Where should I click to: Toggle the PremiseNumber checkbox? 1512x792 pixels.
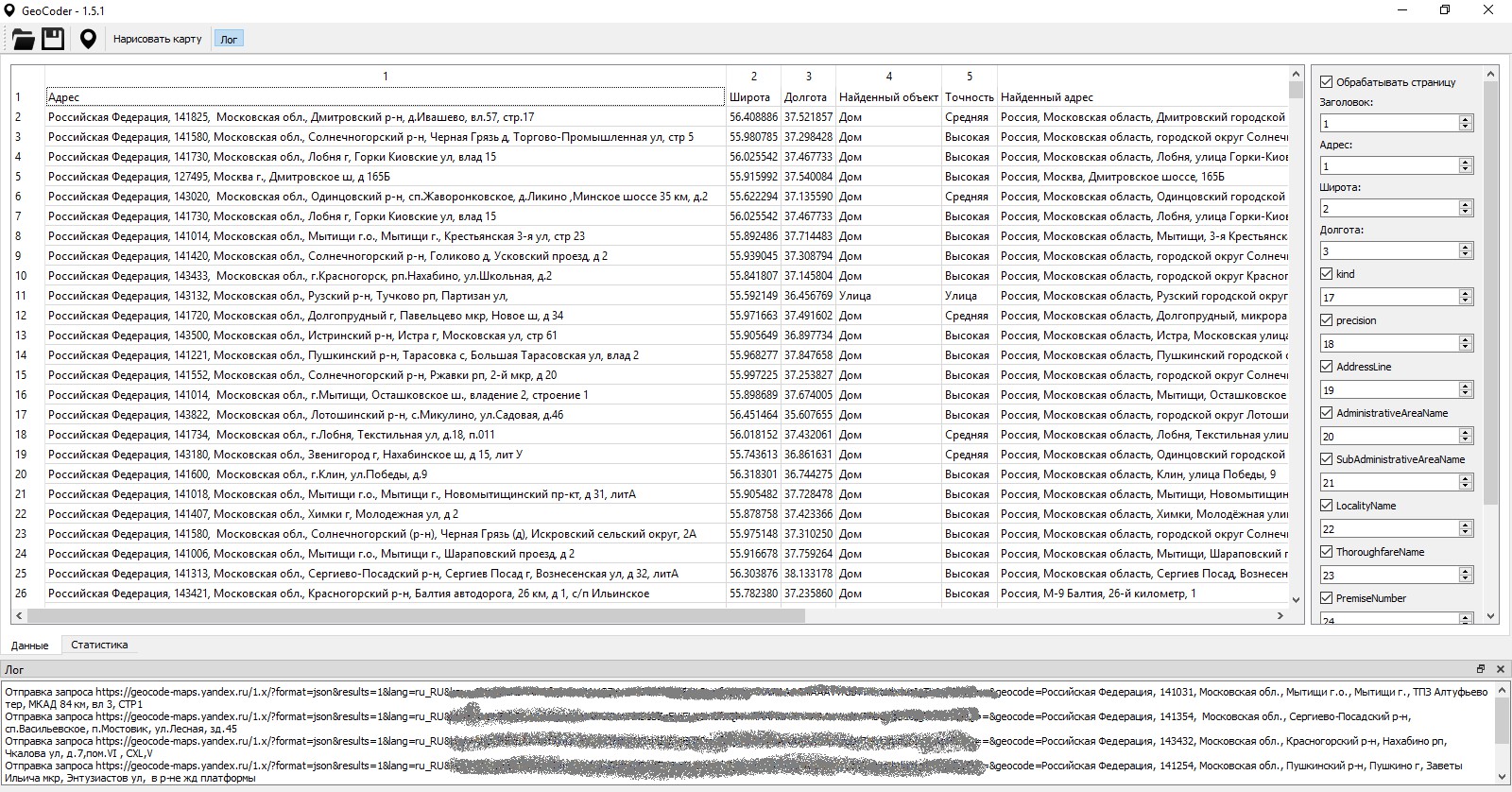[x=1327, y=598]
